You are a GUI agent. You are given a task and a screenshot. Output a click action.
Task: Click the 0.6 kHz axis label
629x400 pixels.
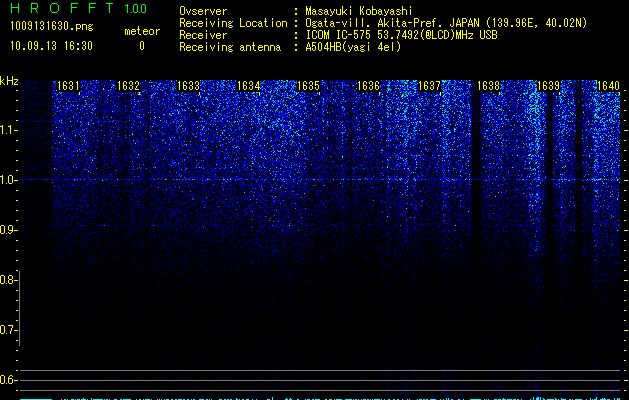tap(8, 380)
